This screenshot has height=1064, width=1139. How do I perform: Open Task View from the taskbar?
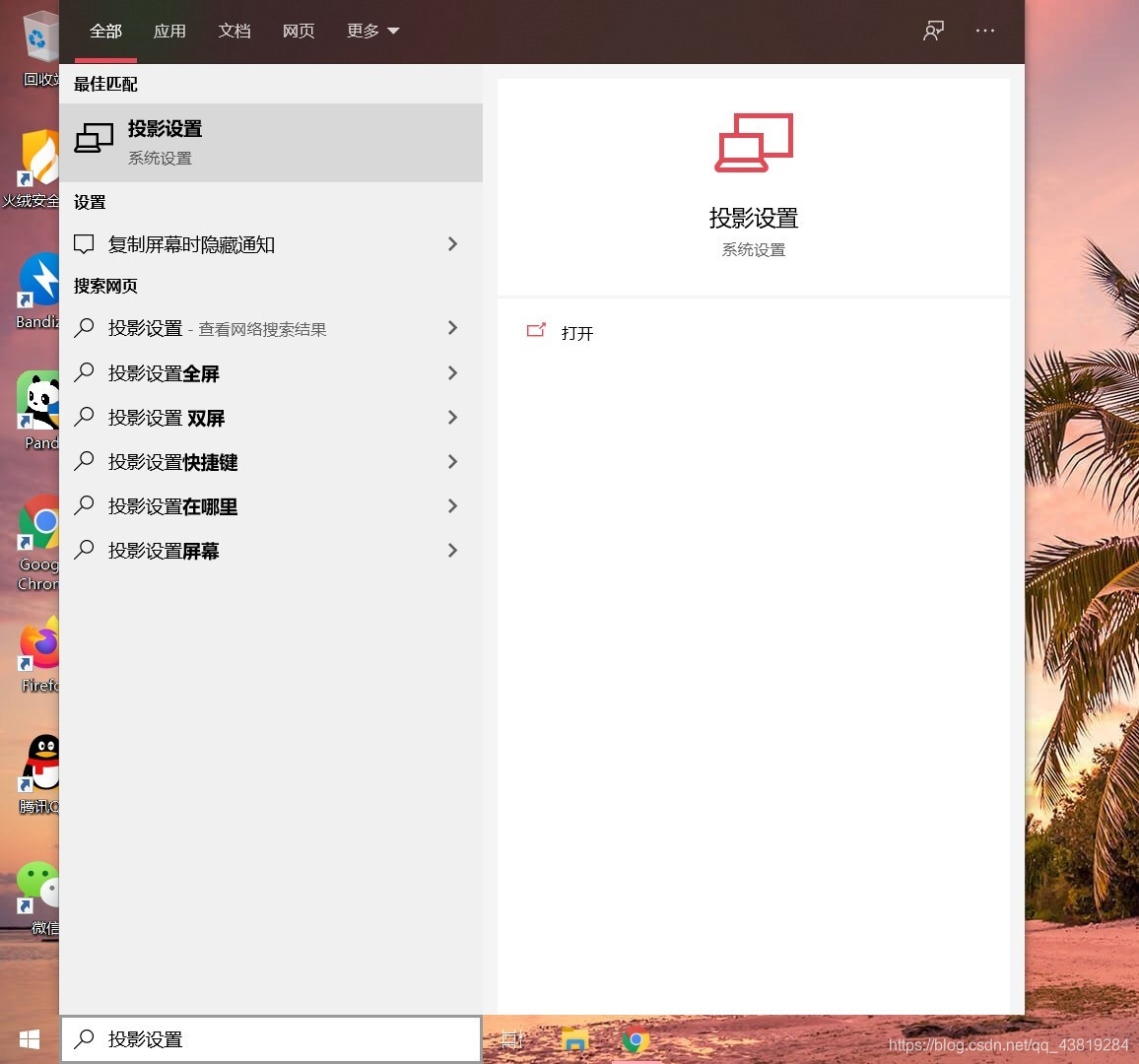click(x=512, y=1040)
